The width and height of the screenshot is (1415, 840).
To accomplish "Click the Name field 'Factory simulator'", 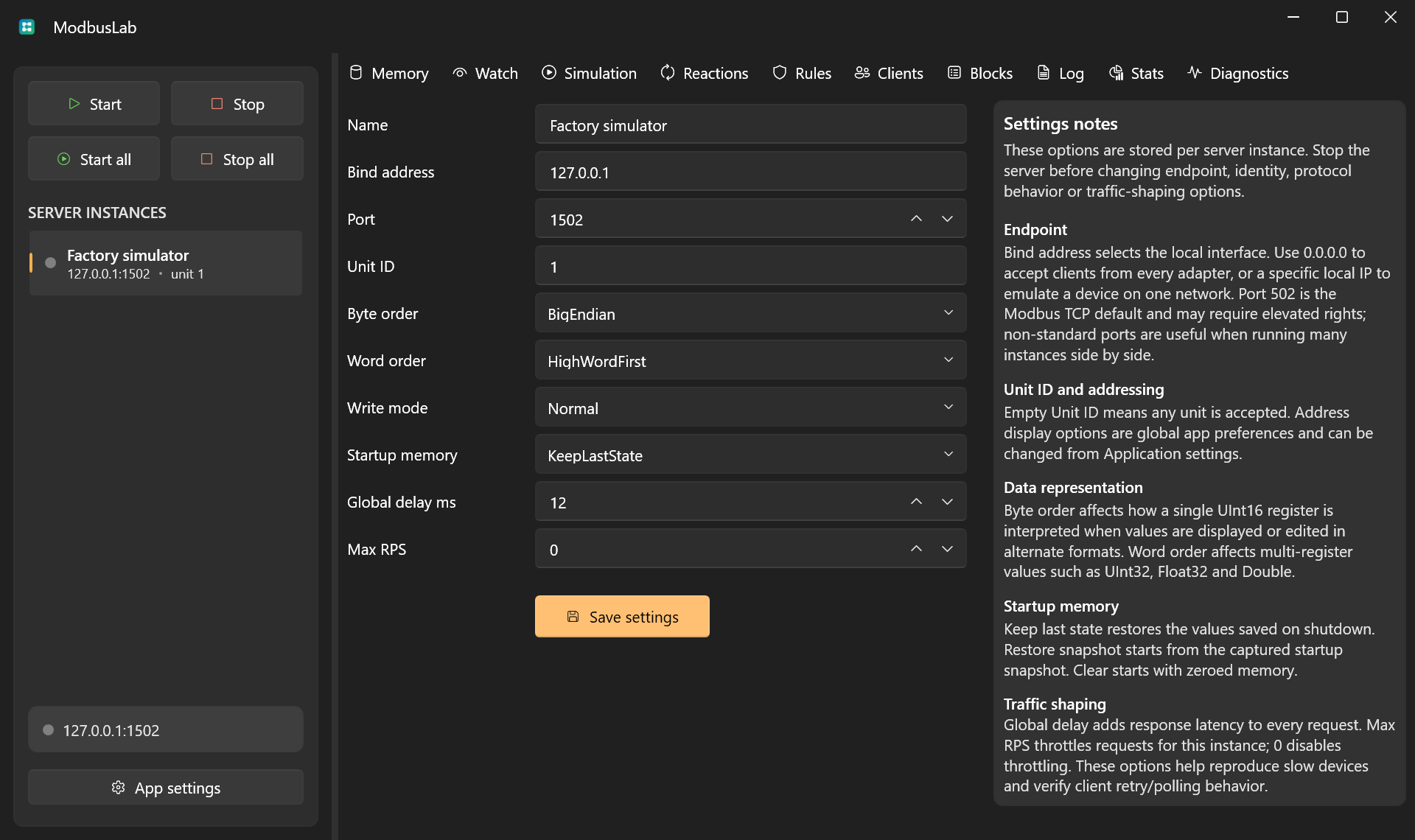I will tap(750, 125).
